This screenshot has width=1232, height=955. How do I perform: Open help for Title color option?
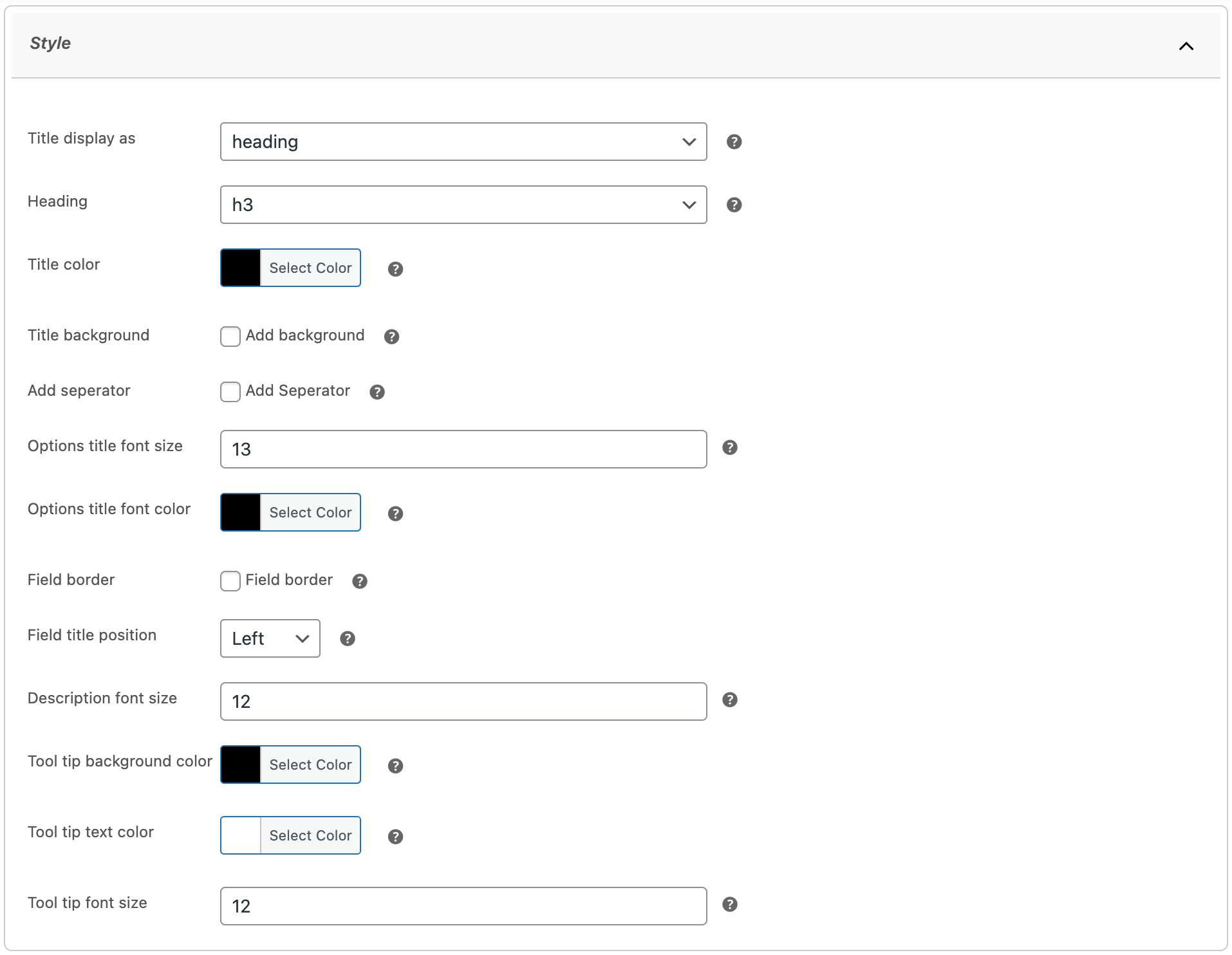tap(395, 269)
